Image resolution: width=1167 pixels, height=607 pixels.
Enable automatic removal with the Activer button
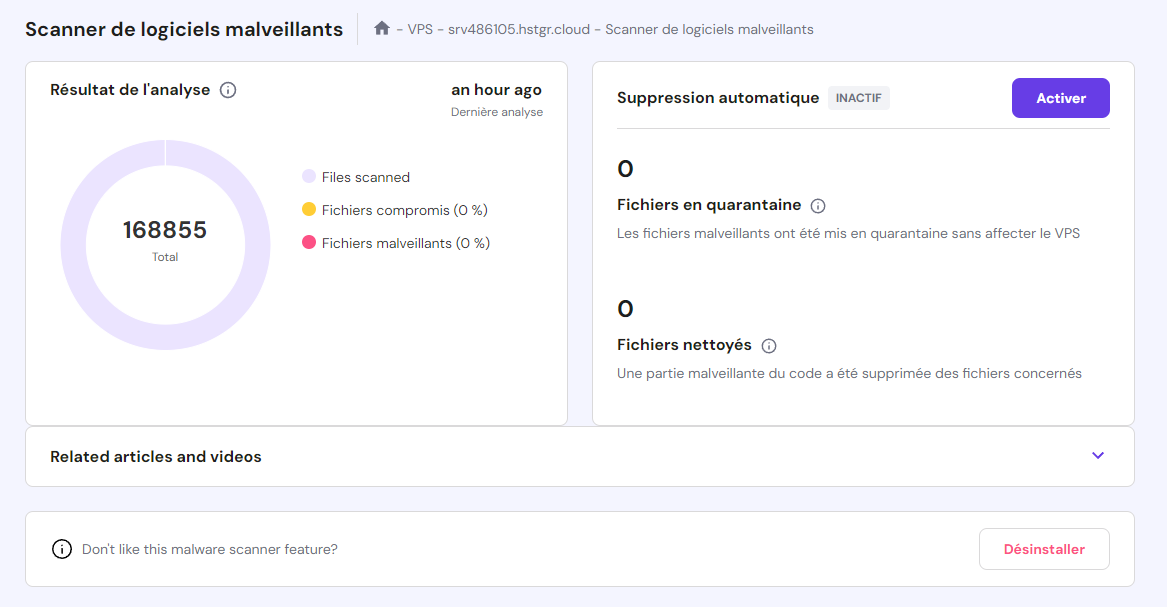pyautogui.click(x=1060, y=97)
